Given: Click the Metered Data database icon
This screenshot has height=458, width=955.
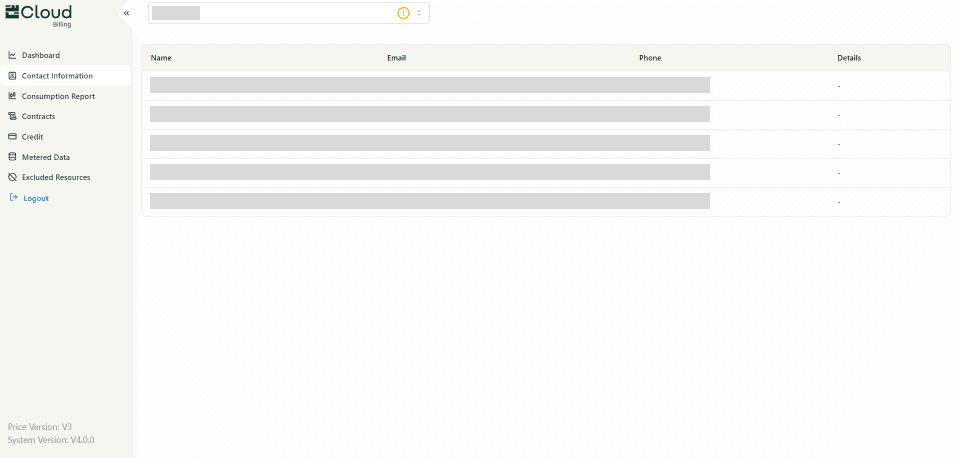Looking at the screenshot, I should click(12, 157).
